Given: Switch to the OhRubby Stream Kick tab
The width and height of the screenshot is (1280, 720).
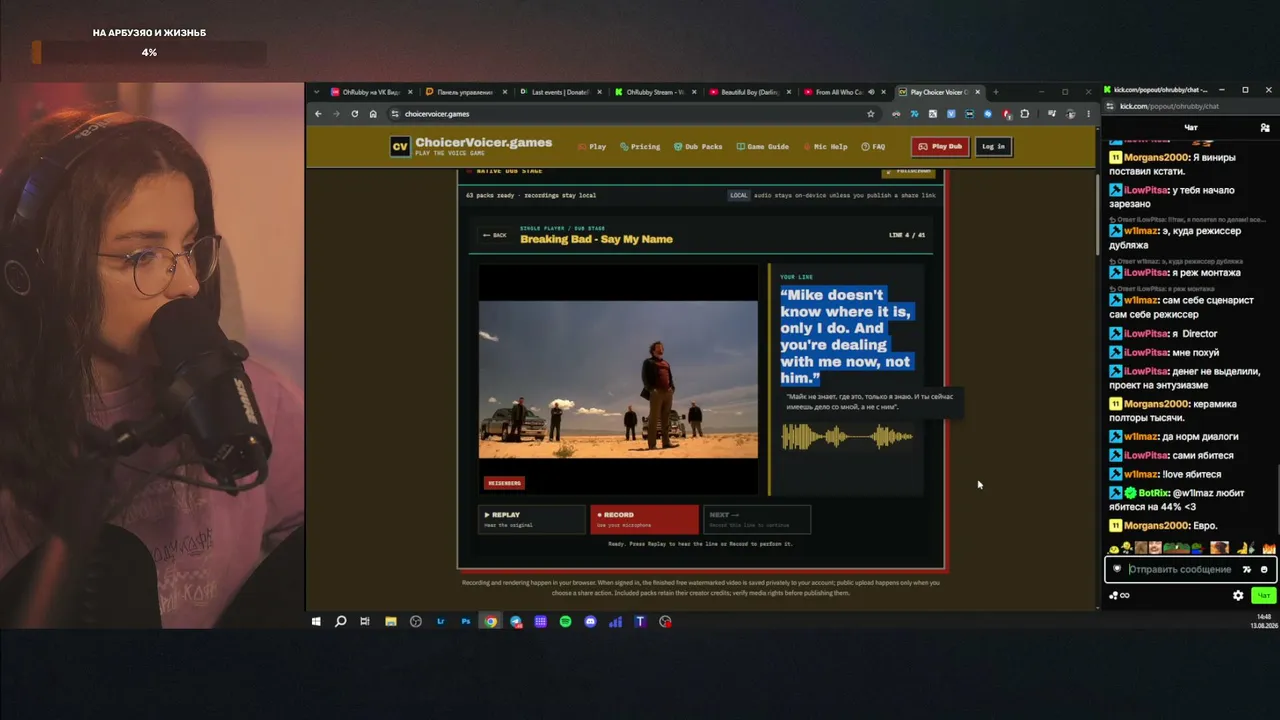Looking at the screenshot, I should [x=653, y=92].
